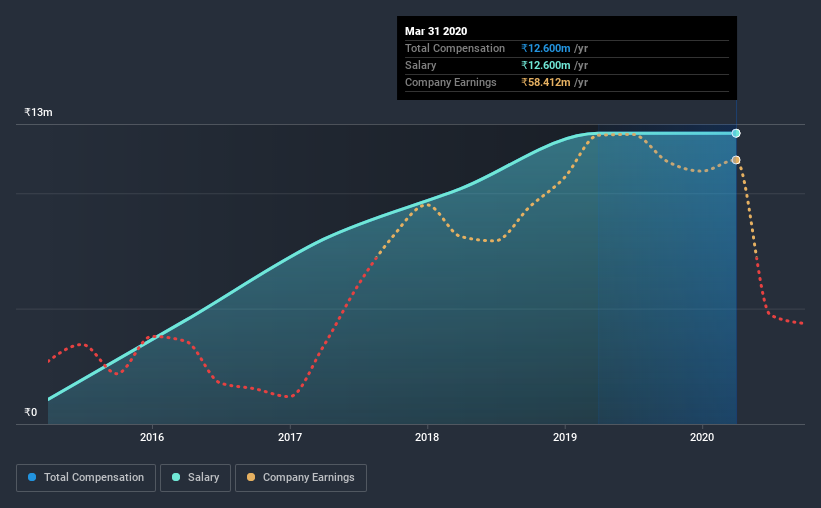The height and width of the screenshot is (508, 821).
Task: Toggle the Total Compensation legend button
Action: pyautogui.click(x=86, y=478)
